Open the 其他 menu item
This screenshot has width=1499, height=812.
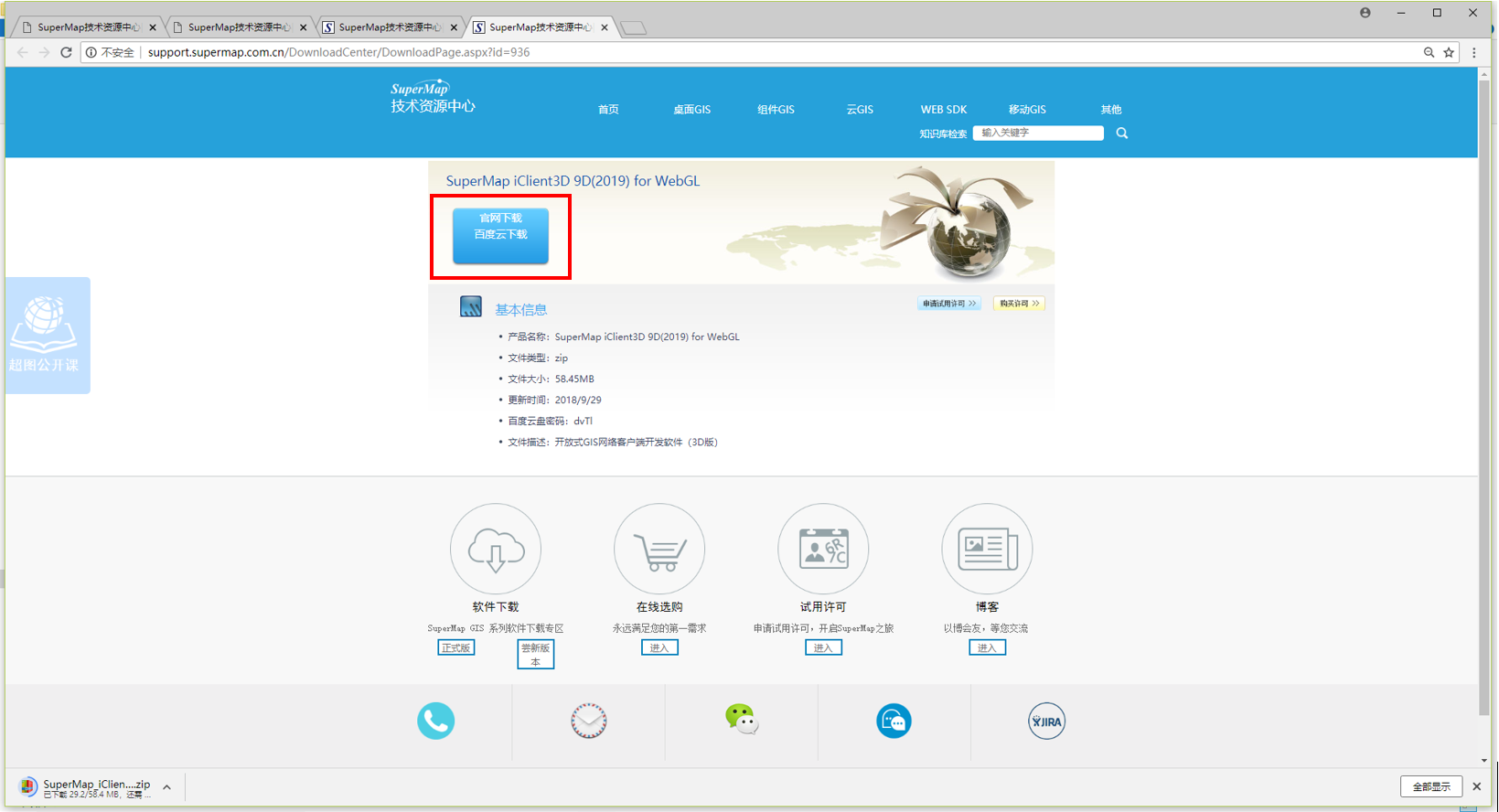click(1111, 110)
